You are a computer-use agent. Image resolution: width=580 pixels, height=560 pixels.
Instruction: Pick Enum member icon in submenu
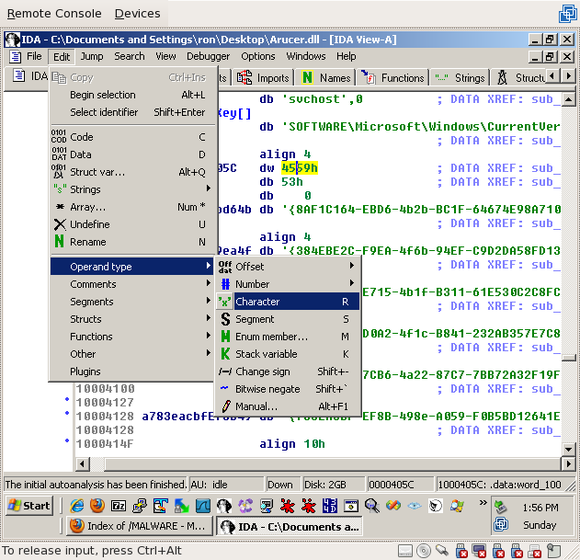point(225,336)
